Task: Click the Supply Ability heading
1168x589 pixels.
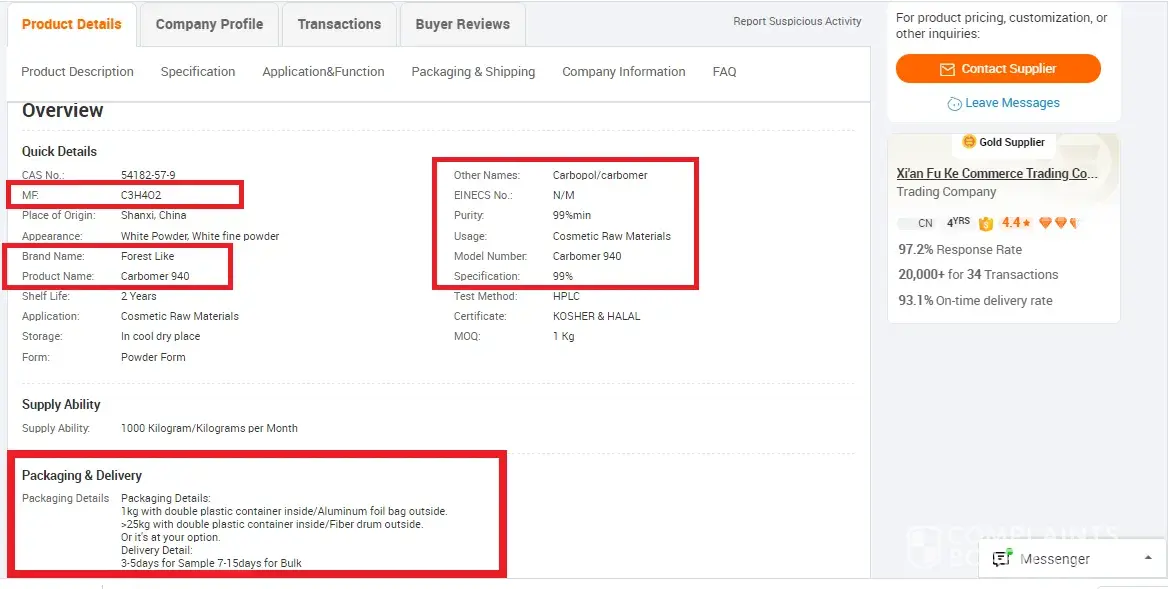Action: [61, 405]
